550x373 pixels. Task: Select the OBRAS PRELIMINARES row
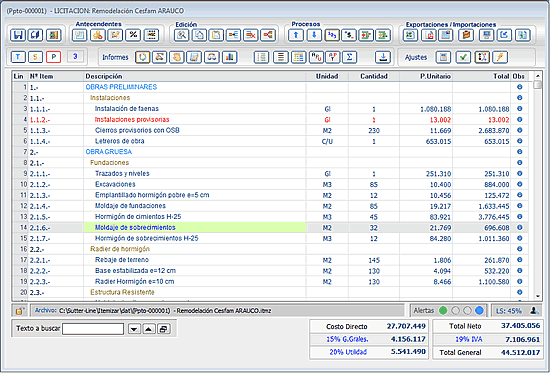pos(270,87)
